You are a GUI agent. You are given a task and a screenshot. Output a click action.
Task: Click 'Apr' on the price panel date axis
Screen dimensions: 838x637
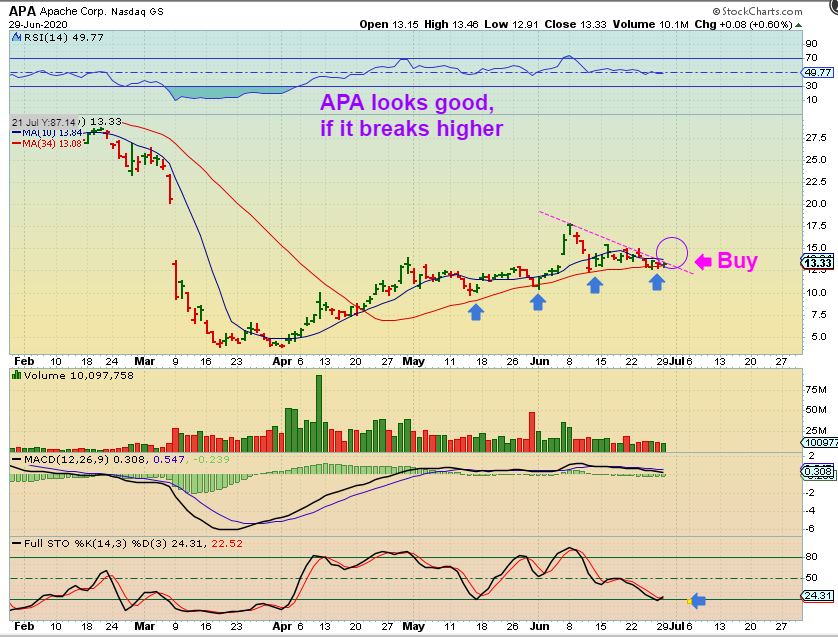282,361
